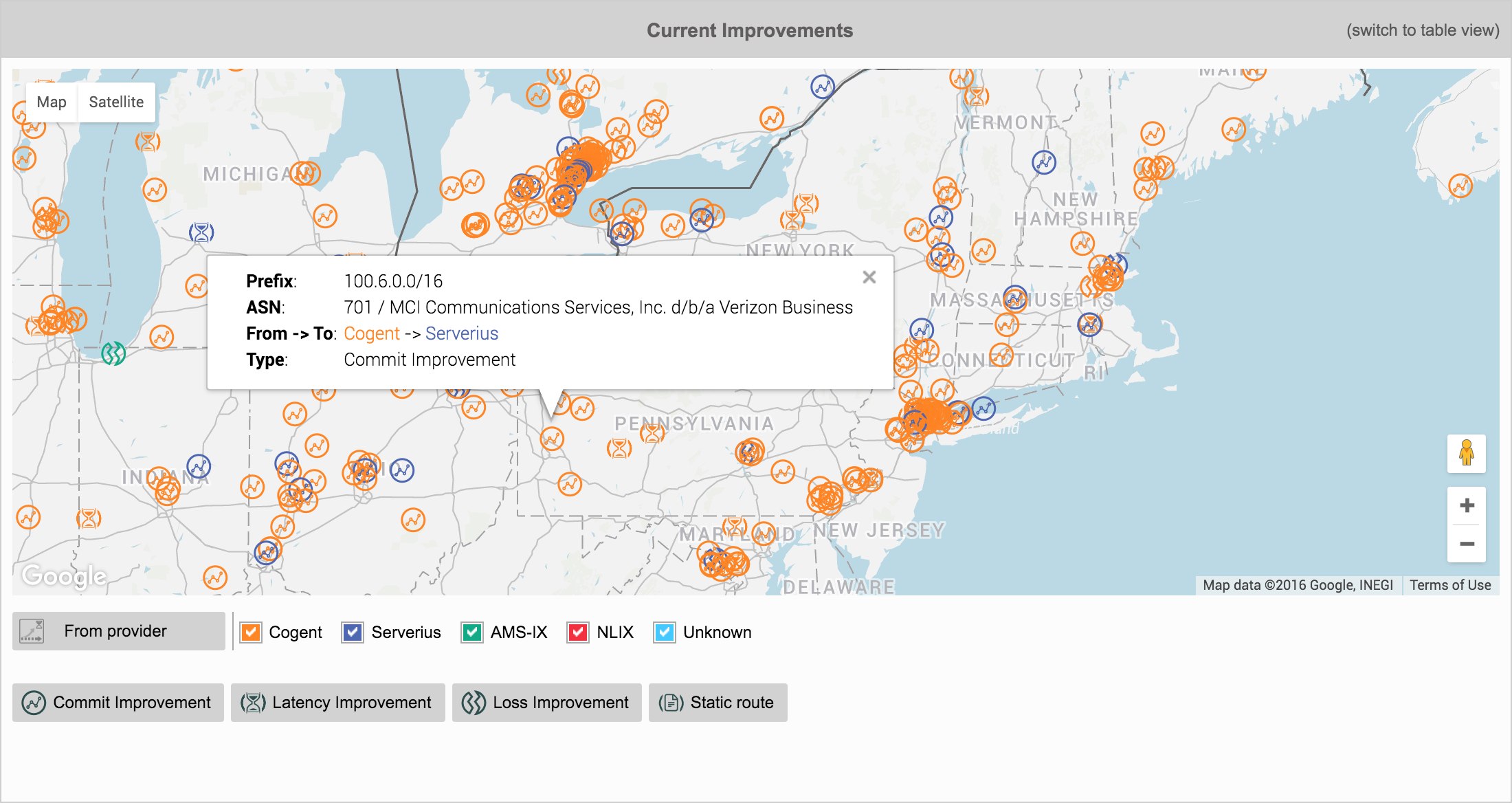
Task: Click the Cogent provider link in popup
Action: pos(372,333)
